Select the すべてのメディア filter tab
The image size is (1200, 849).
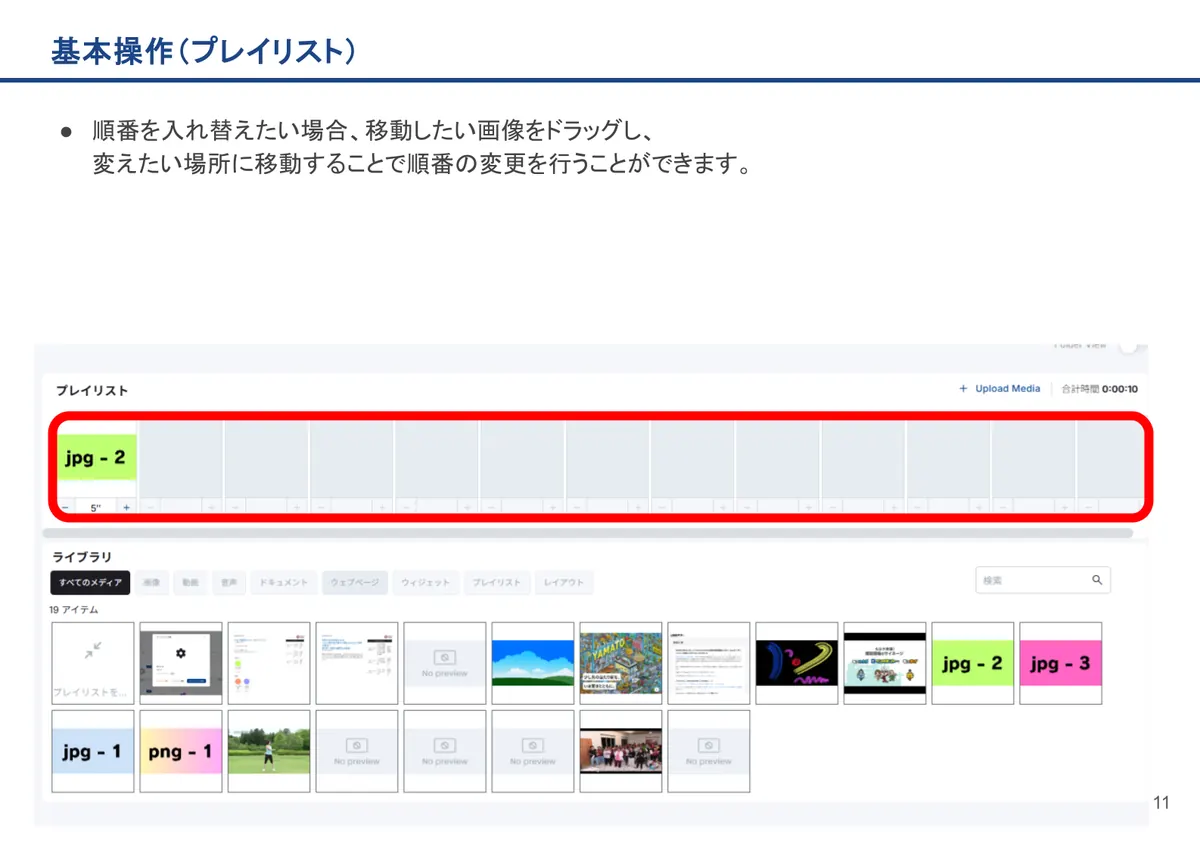(x=90, y=582)
